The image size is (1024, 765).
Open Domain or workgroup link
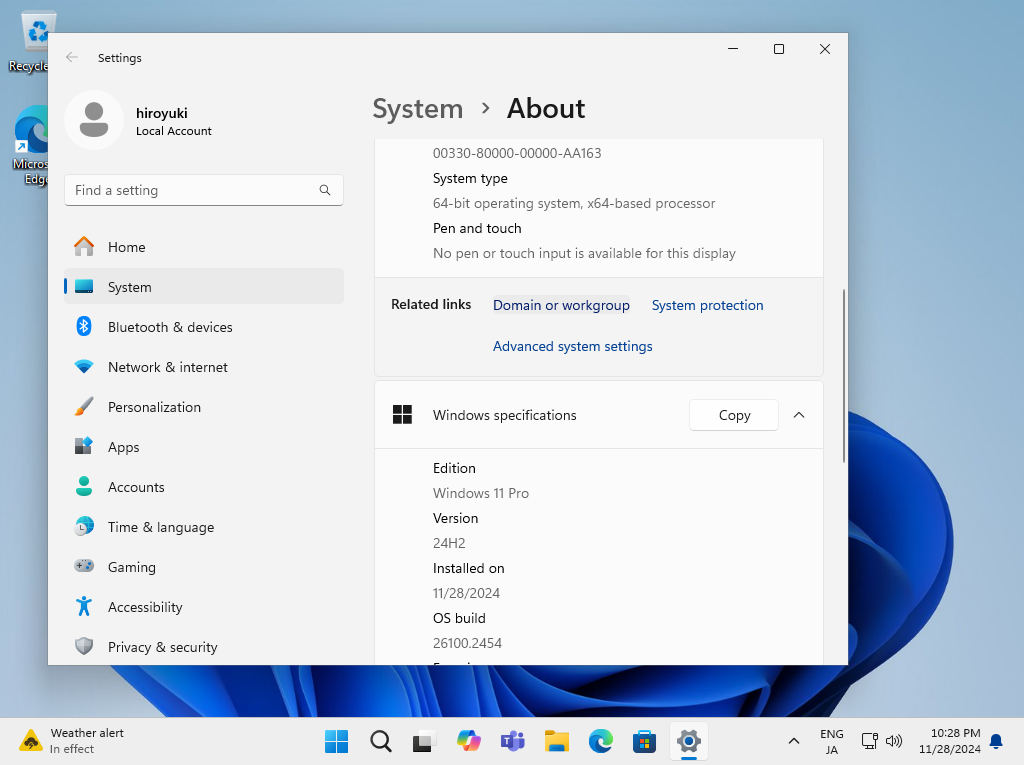click(x=561, y=305)
